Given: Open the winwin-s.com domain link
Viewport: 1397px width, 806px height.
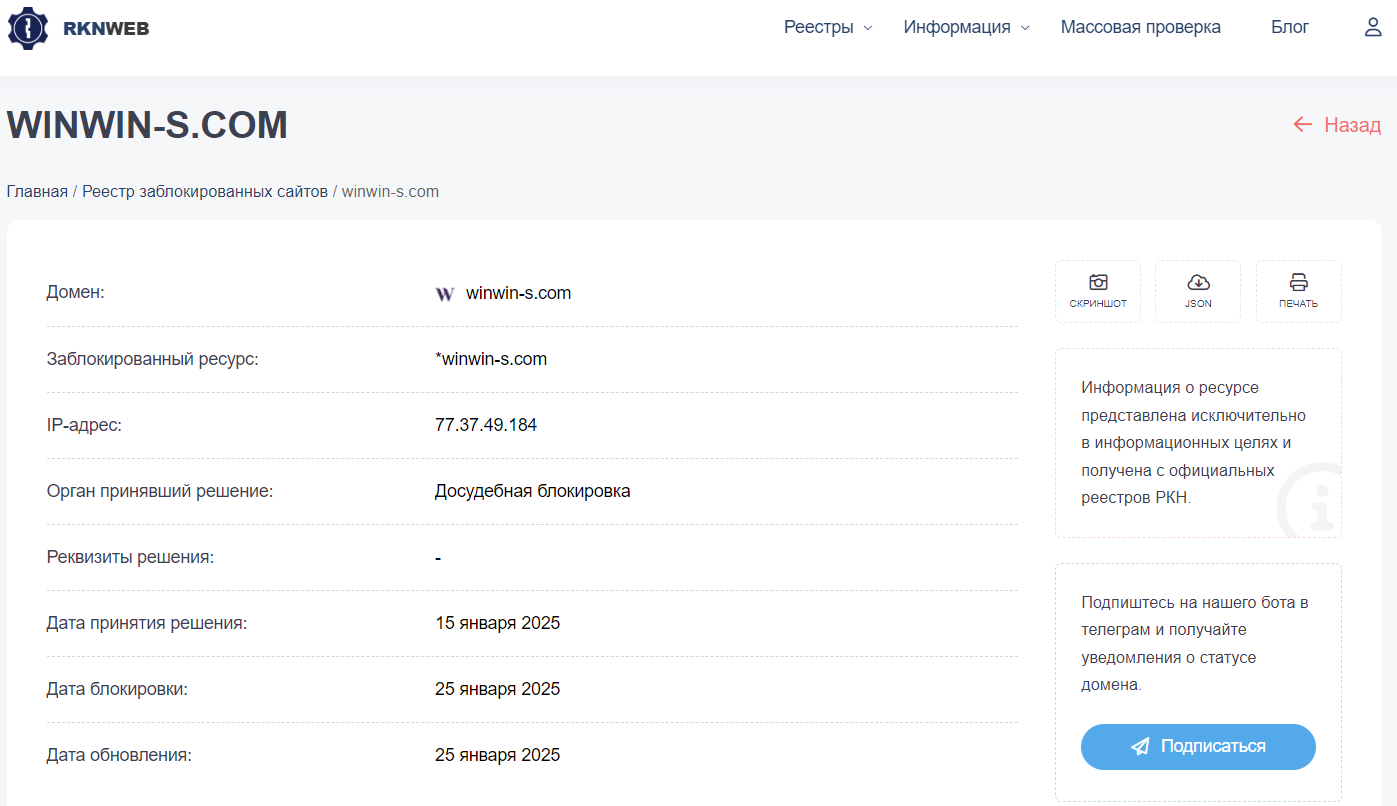Looking at the screenshot, I should pyautogui.click(x=518, y=293).
